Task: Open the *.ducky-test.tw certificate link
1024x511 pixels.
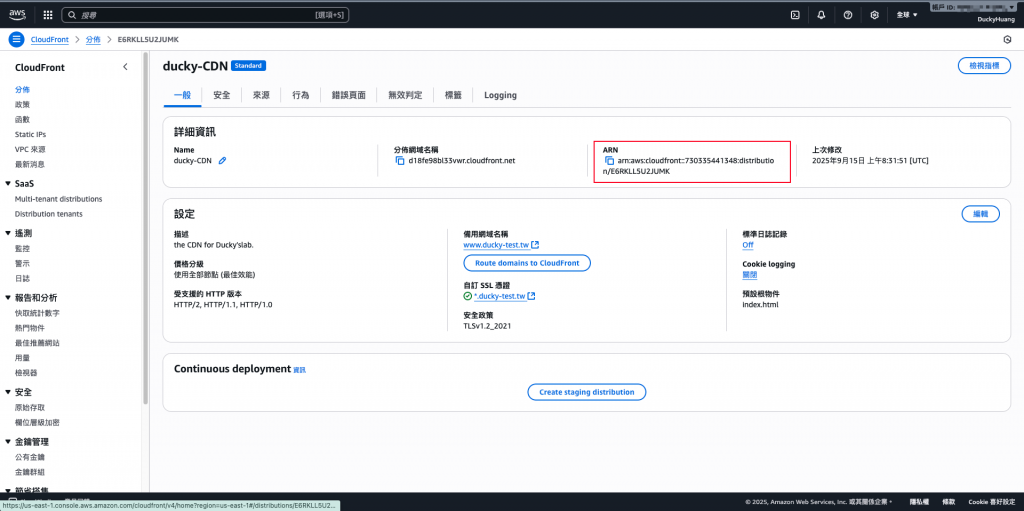Action: coord(500,296)
